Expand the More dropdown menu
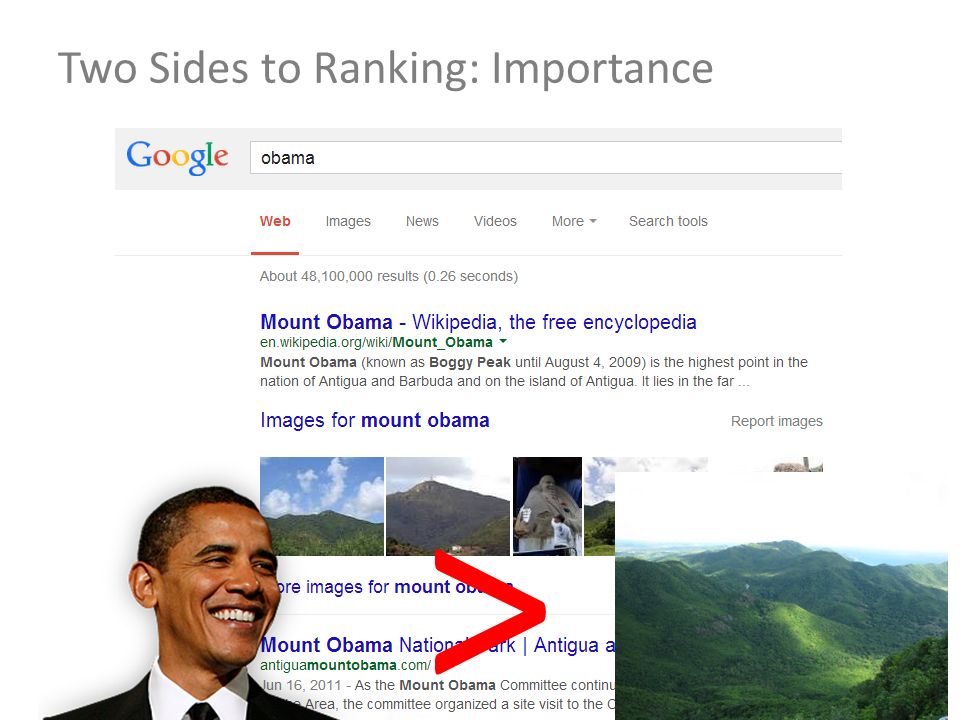The height and width of the screenshot is (720, 960). pyautogui.click(x=574, y=221)
